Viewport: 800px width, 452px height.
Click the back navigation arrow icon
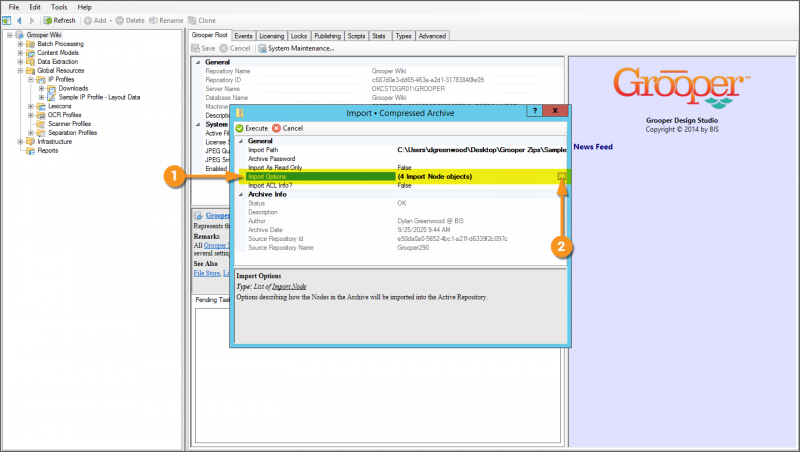(x=19, y=20)
